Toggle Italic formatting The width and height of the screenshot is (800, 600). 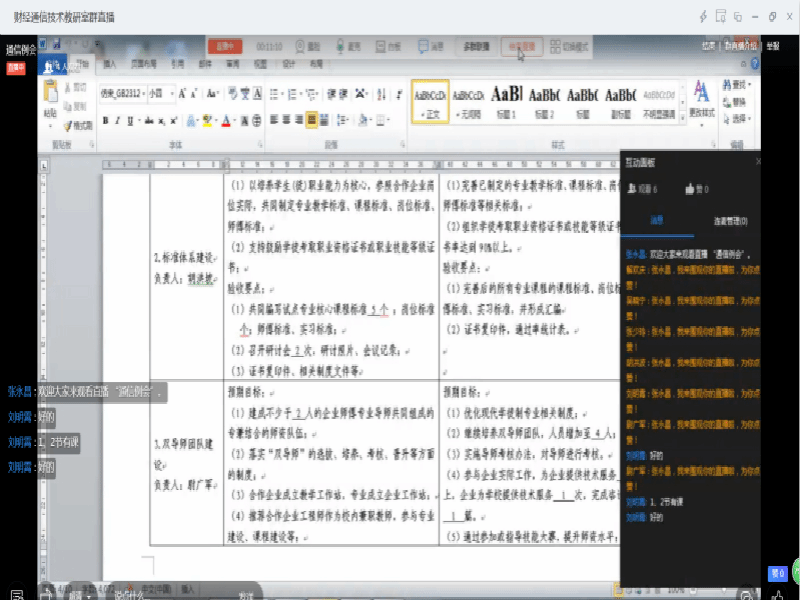pyautogui.click(x=117, y=120)
